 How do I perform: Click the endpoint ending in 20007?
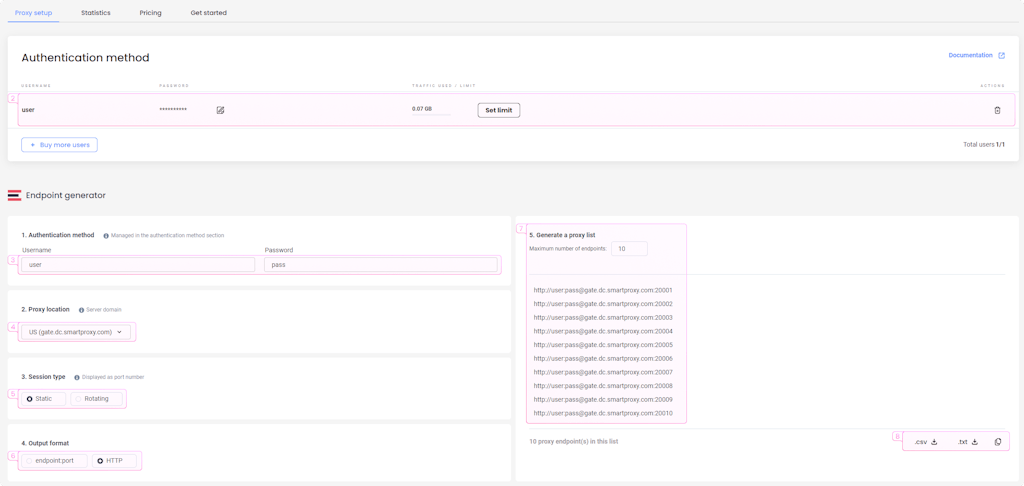coord(603,372)
